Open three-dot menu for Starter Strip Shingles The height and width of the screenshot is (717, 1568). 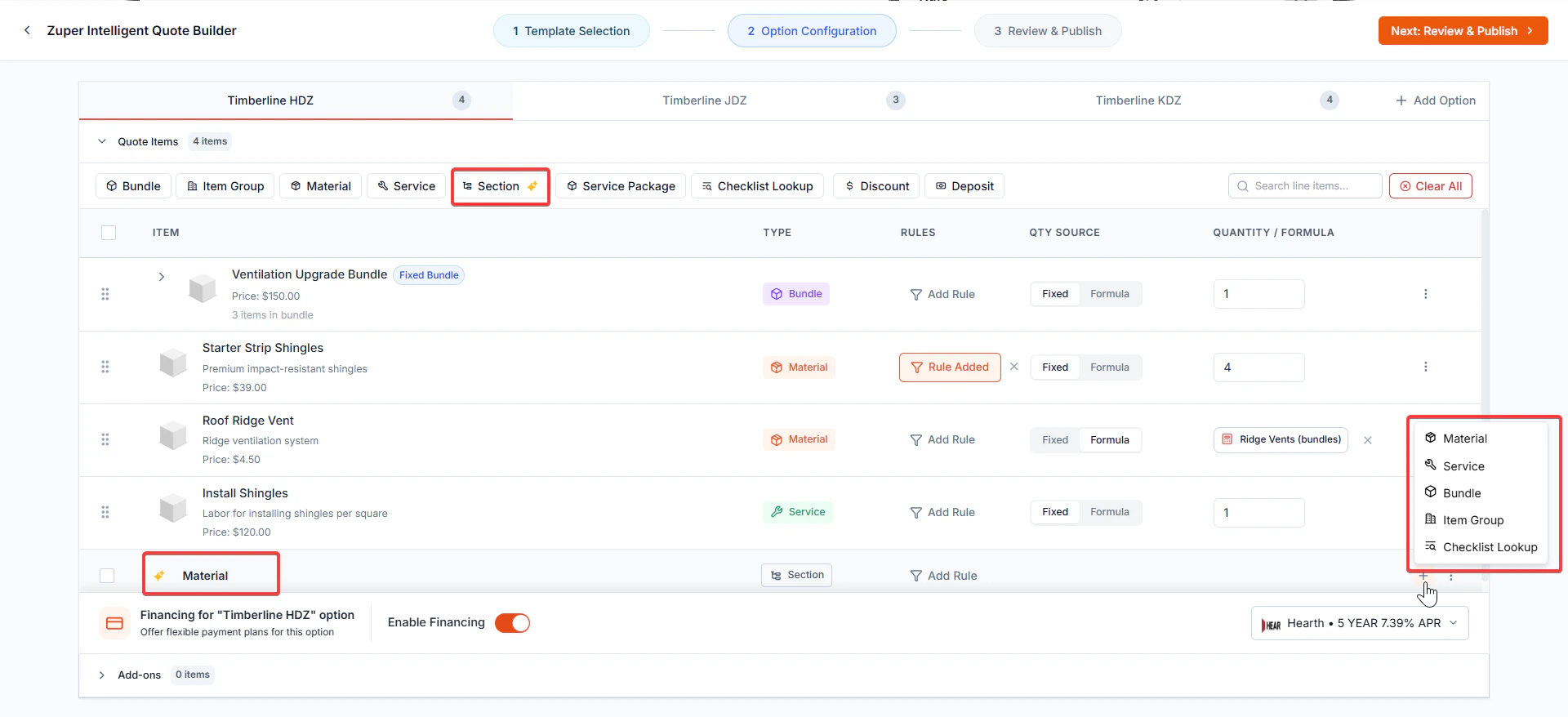click(1426, 367)
